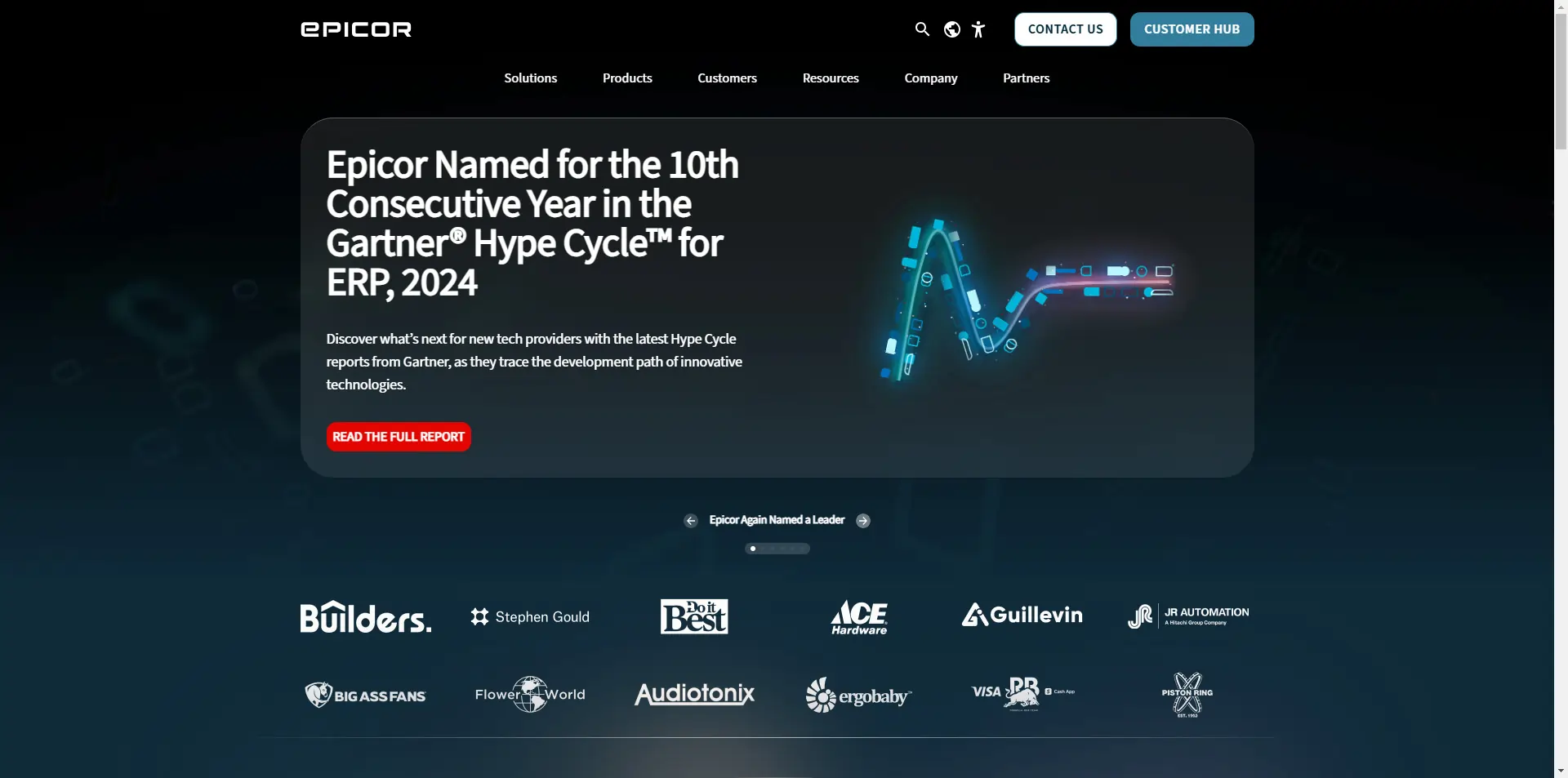Click the hero headline about Gartner Hype Cycle

(532, 224)
